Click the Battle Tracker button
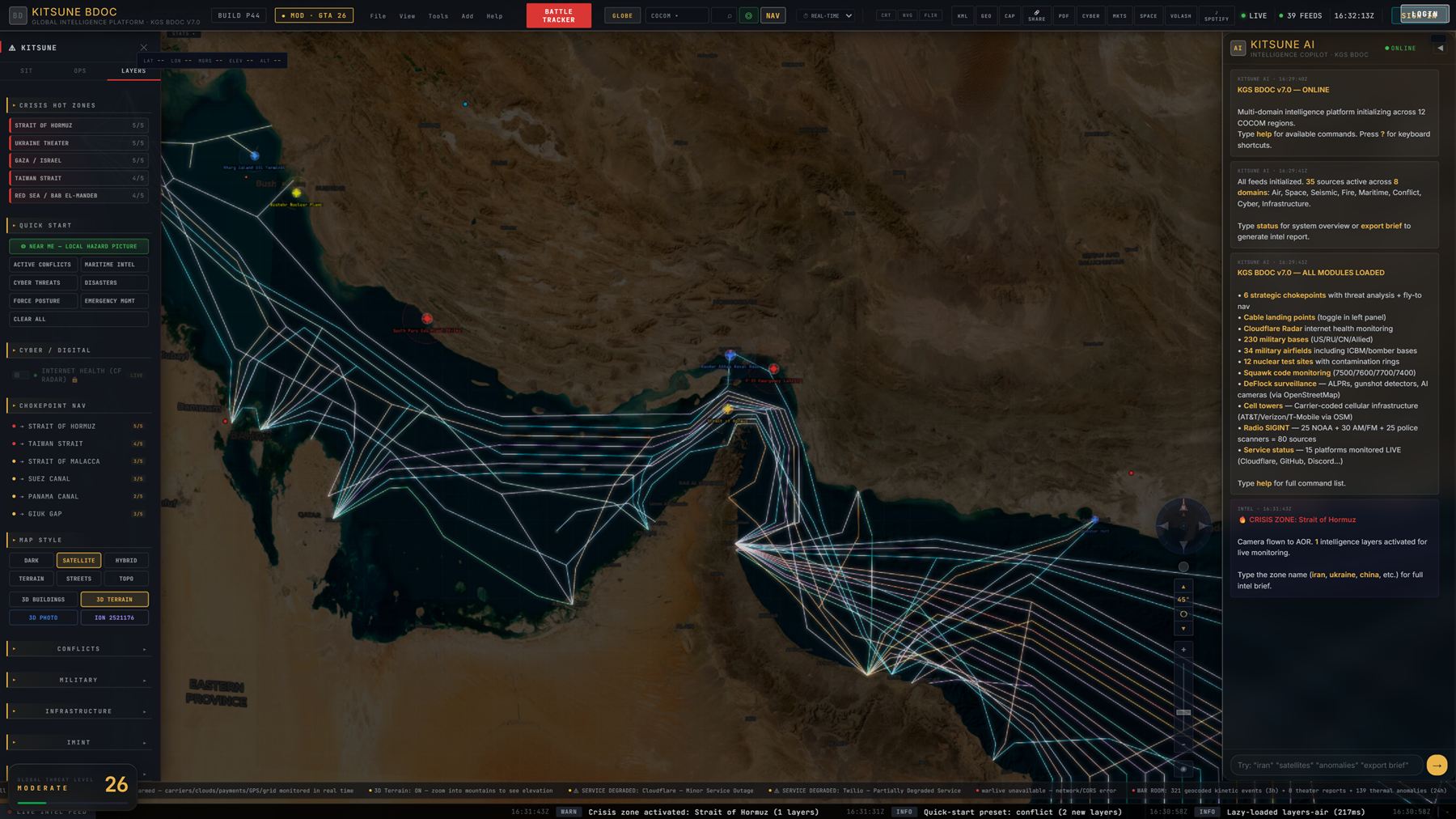 click(x=558, y=15)
